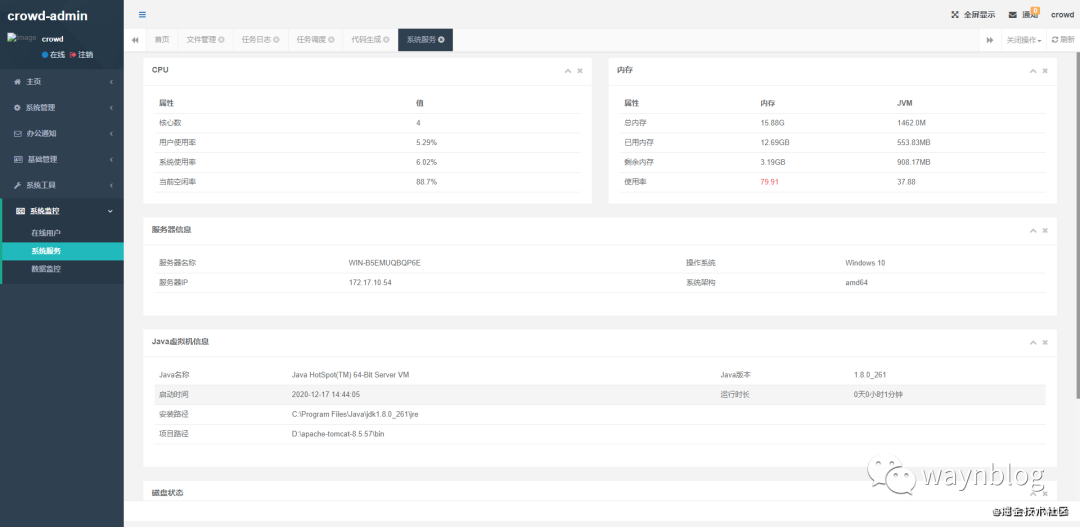The width and height of the screenshot is (1080, 527).
Task: Close the 文件管理 tab
Action: click(x=222, y=40)
